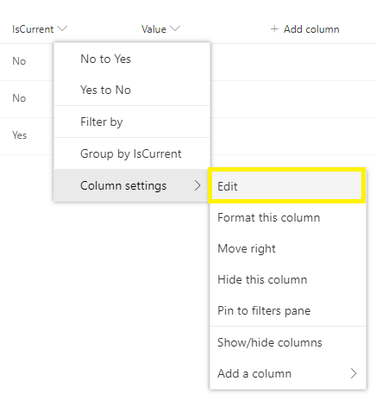This screenshot has width=376, height=400.
Task: Click the IsCurrent column header label
Action: pyautogui.click(x=33, y=29)
